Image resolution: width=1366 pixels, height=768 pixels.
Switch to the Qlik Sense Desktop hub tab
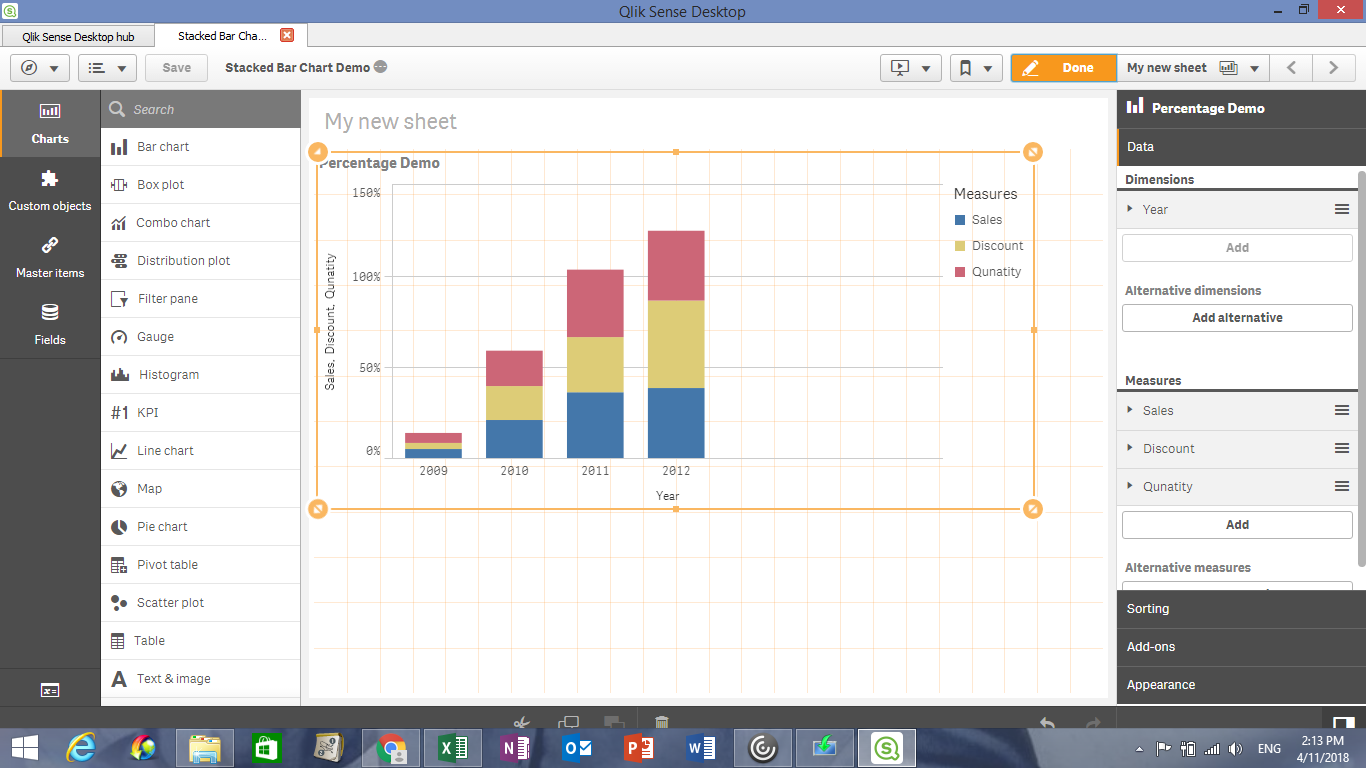(x=78, y=36)
